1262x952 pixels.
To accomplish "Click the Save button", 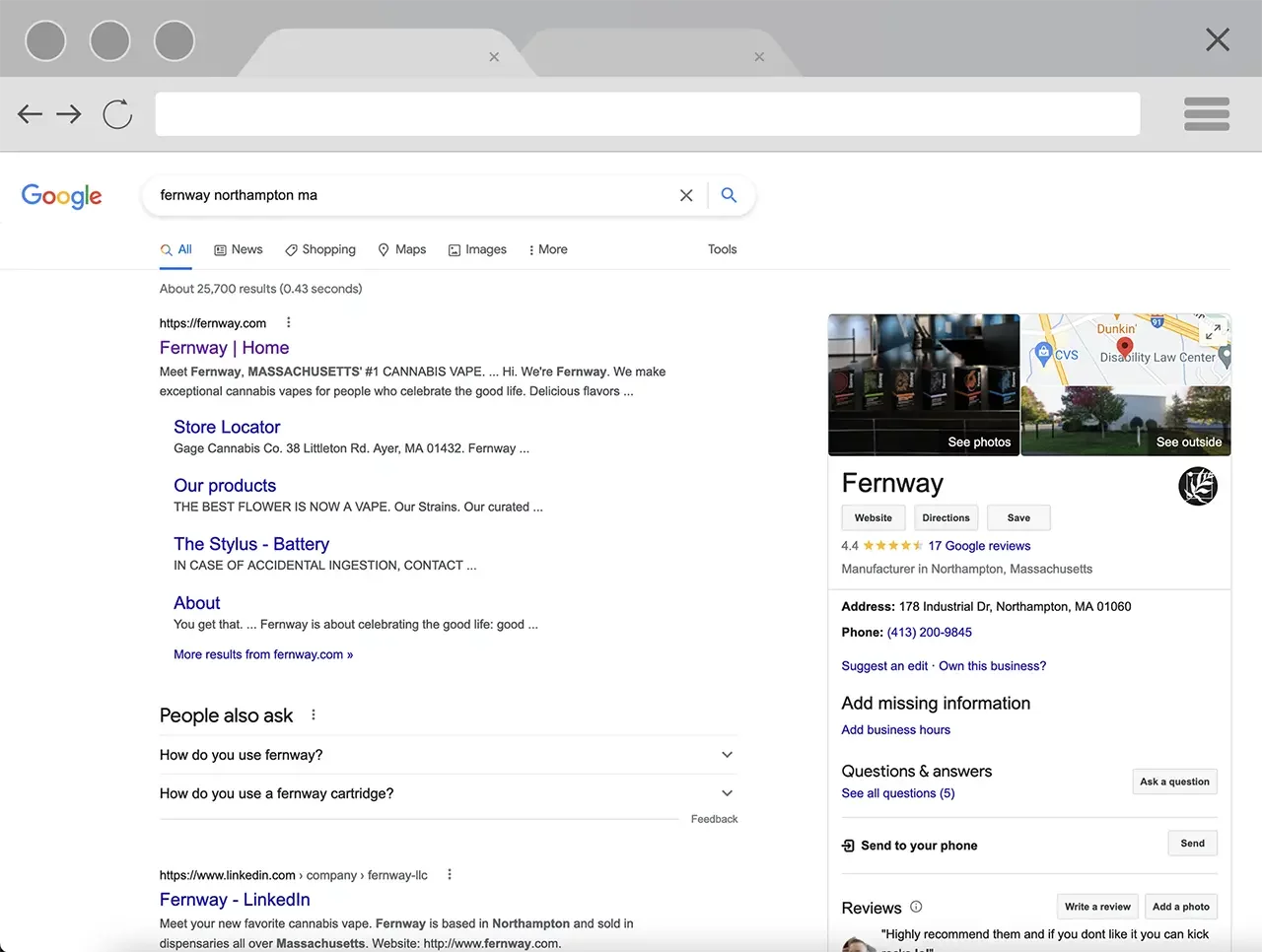I will [x=1018, y=517].
